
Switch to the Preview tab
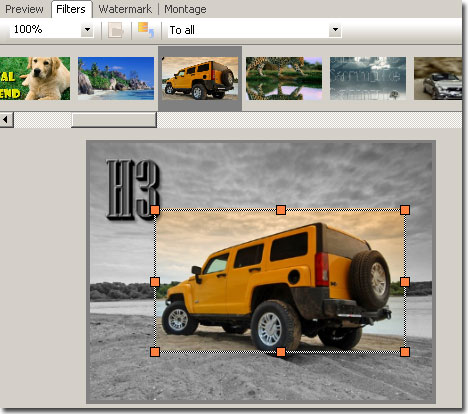click(x=24, y=9)
